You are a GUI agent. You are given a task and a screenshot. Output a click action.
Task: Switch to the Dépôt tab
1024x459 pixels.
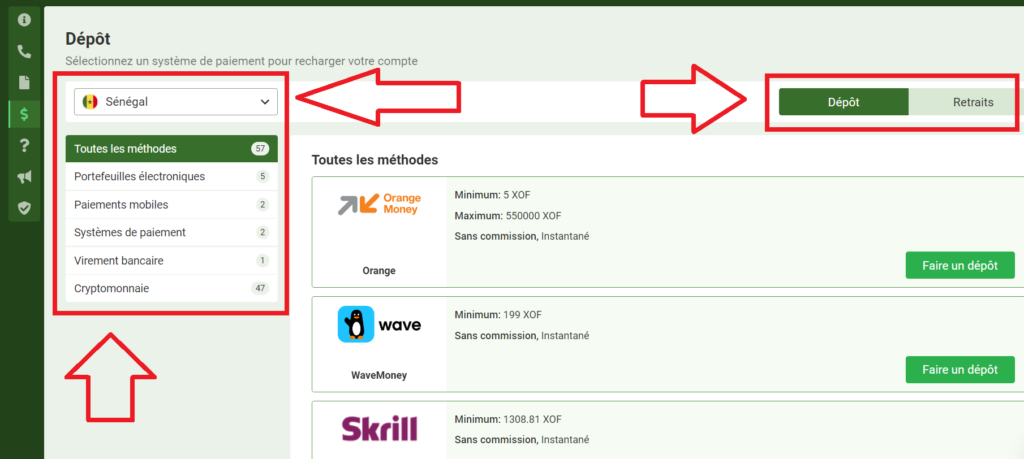(843, 102)
